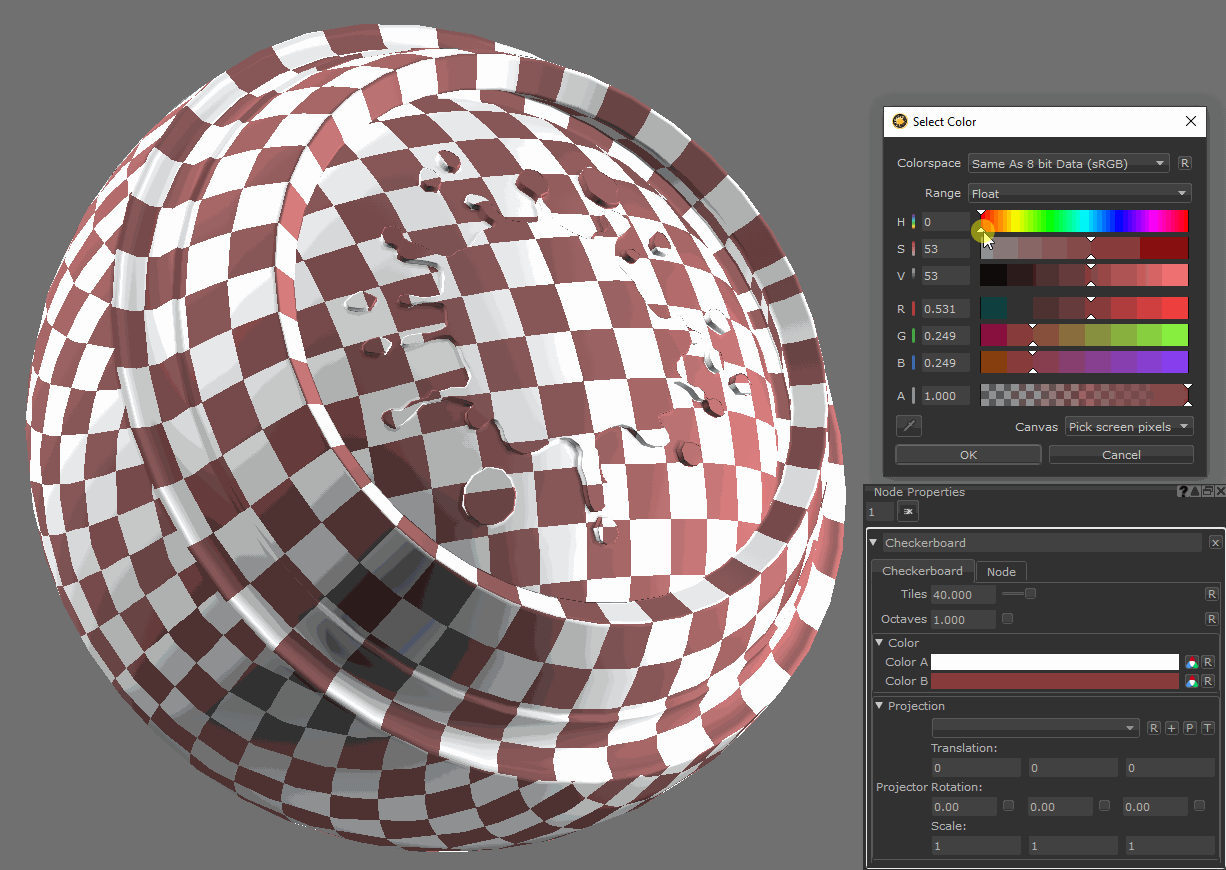
Task: Close the Checkerboard node properties with x
Action: click(1215, 542)
